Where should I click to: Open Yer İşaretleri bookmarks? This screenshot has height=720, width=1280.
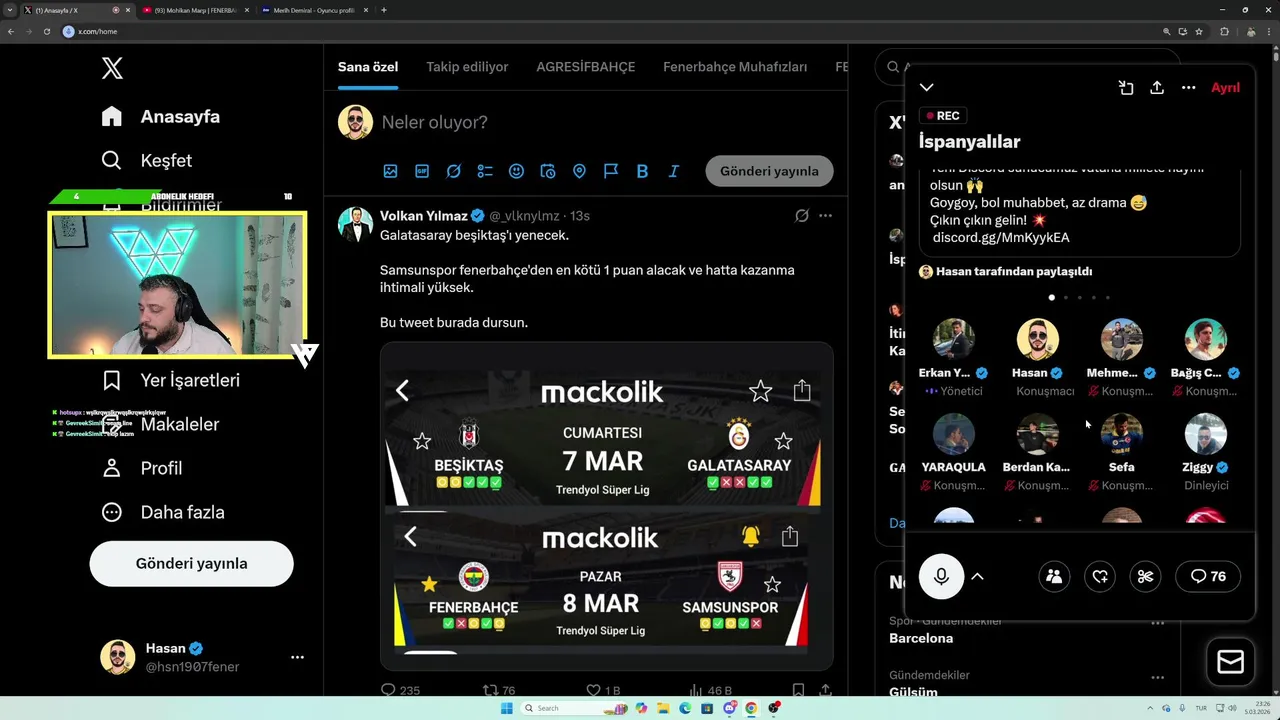point(170,380)
